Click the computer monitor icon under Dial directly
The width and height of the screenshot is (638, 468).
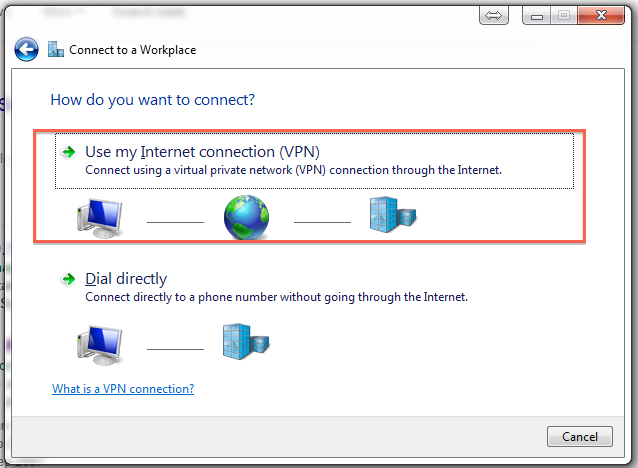100,345
